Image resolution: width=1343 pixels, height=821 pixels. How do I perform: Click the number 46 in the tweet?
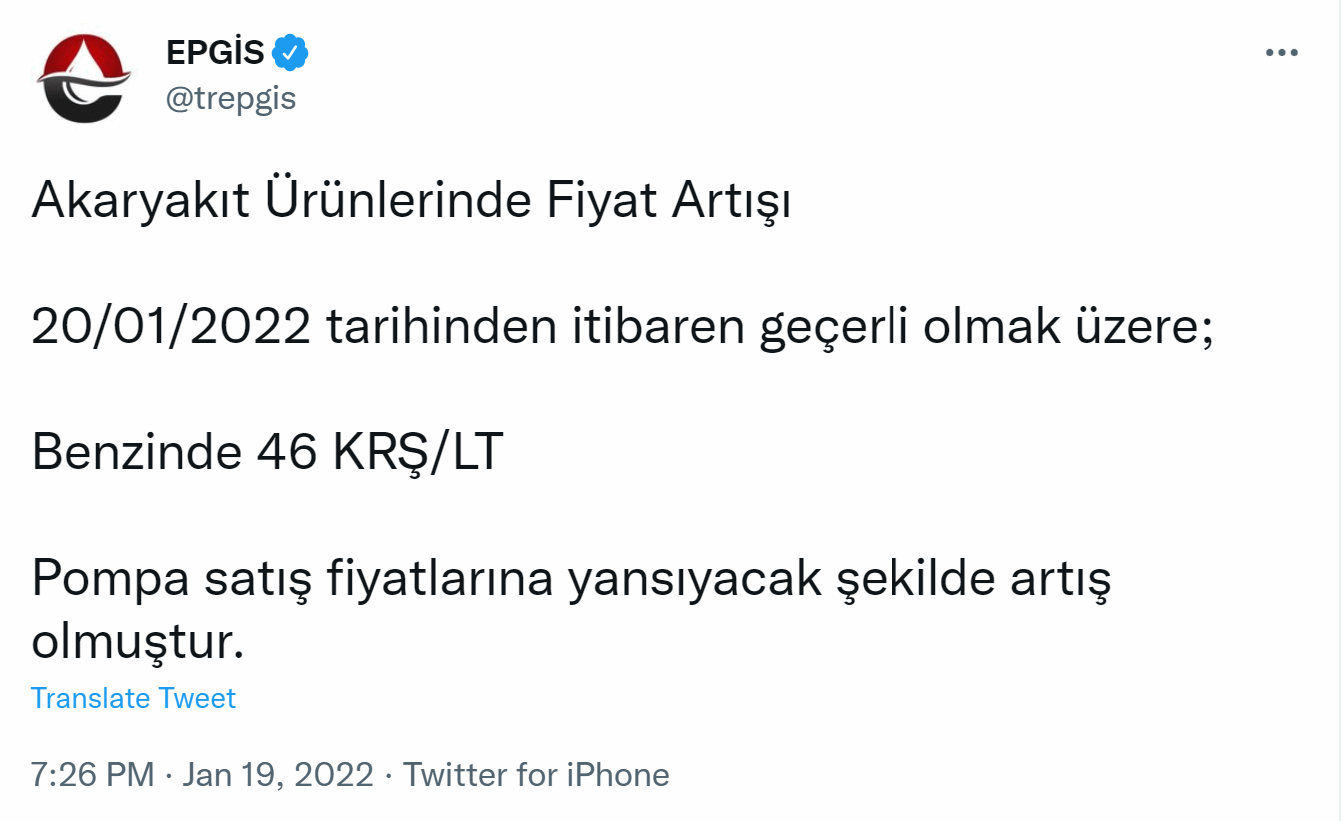[x=283, y=453]
